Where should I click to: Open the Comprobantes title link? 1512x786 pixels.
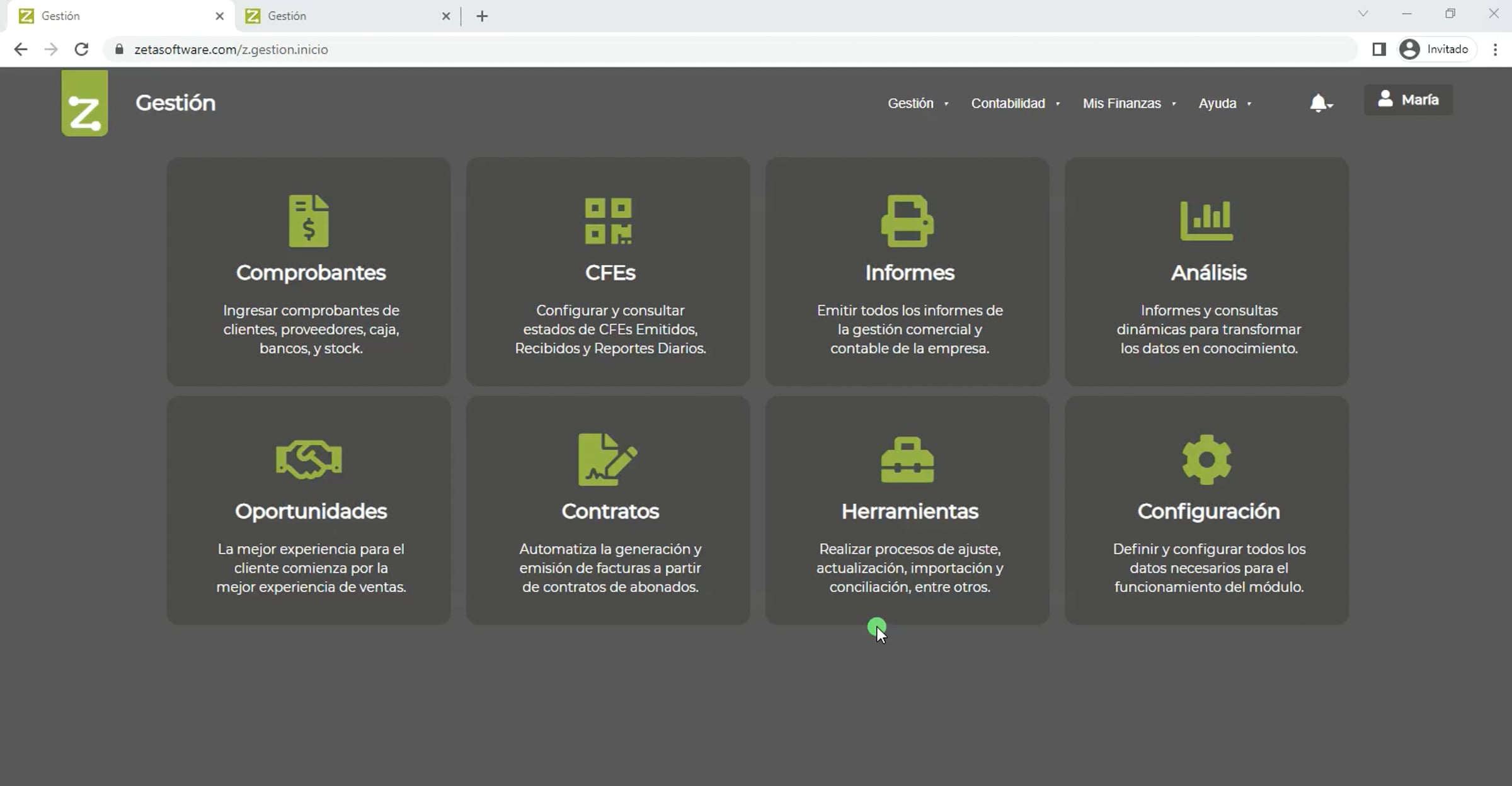pyautogui.click(x=311, y=273)
